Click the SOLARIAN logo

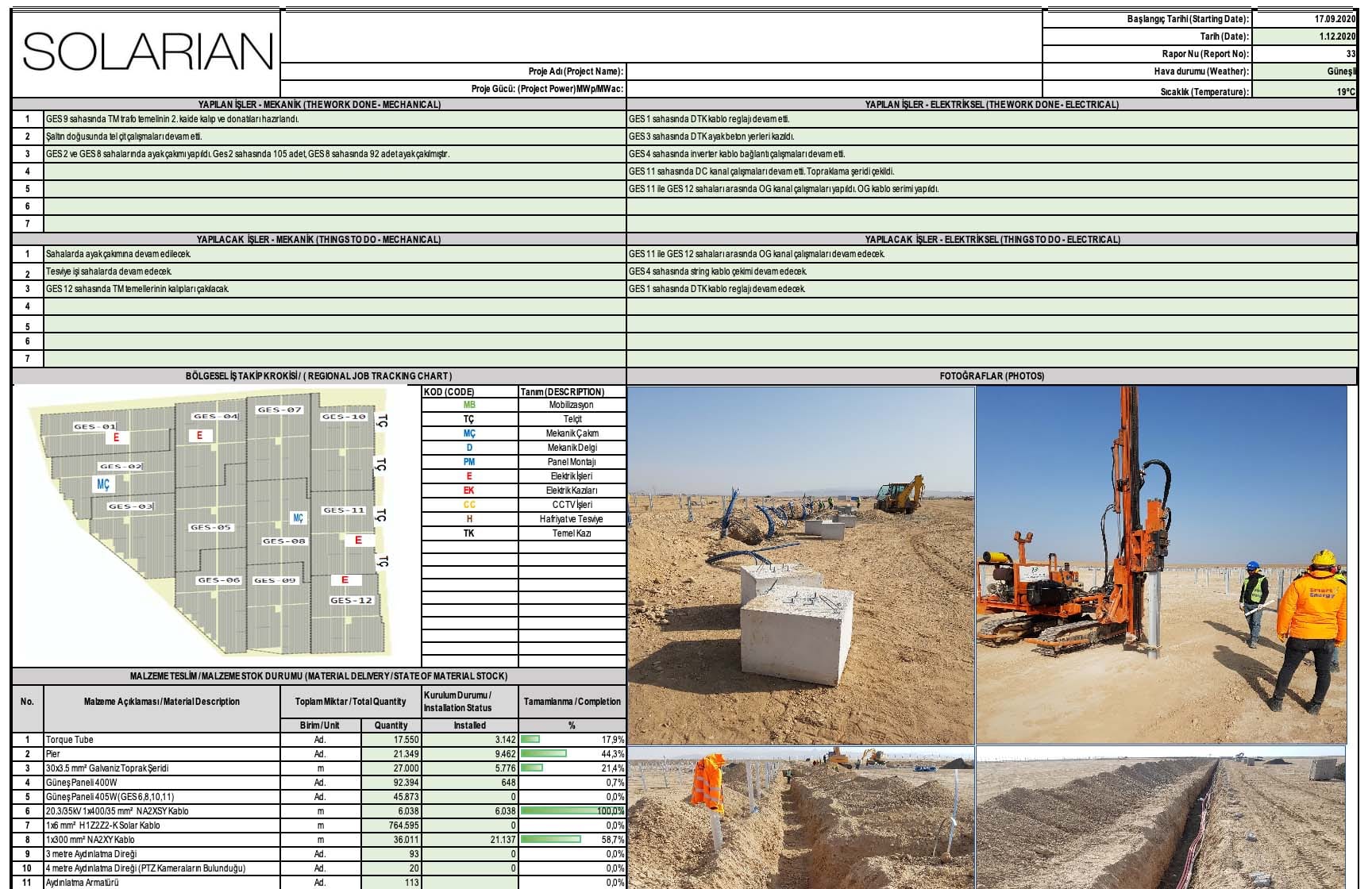pyautogui.click(x=148, y=52)
